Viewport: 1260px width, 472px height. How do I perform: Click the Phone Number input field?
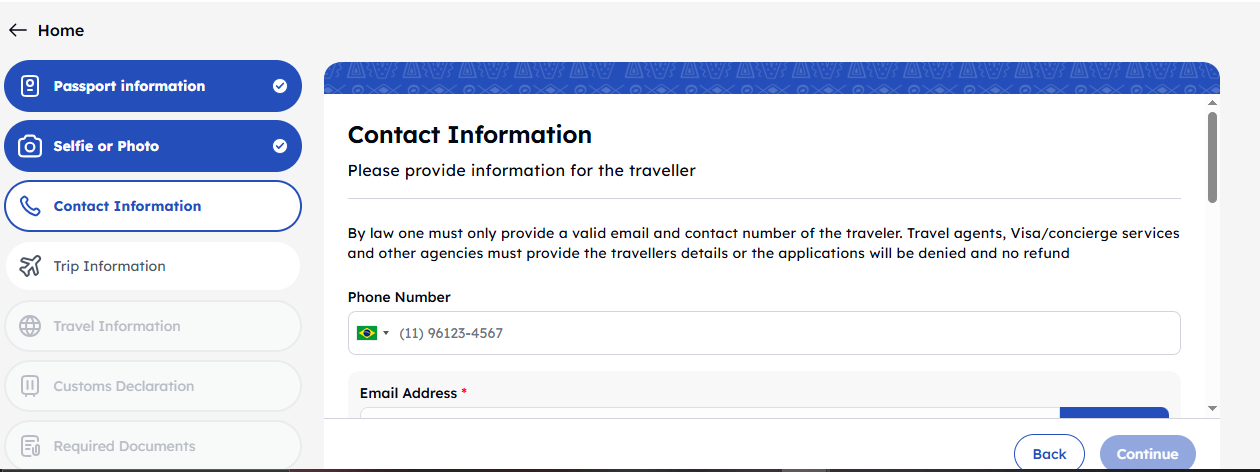(x=780, y=333)
